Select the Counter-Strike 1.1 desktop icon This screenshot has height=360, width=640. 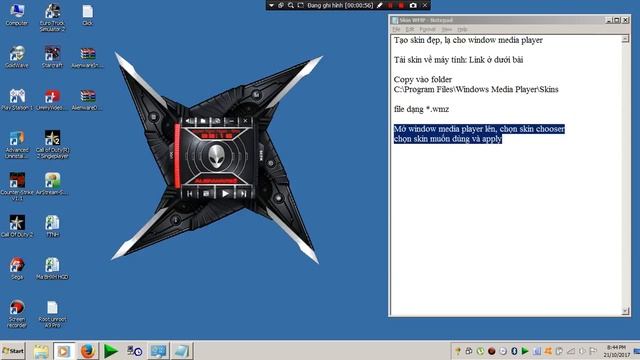pos(17,187)
